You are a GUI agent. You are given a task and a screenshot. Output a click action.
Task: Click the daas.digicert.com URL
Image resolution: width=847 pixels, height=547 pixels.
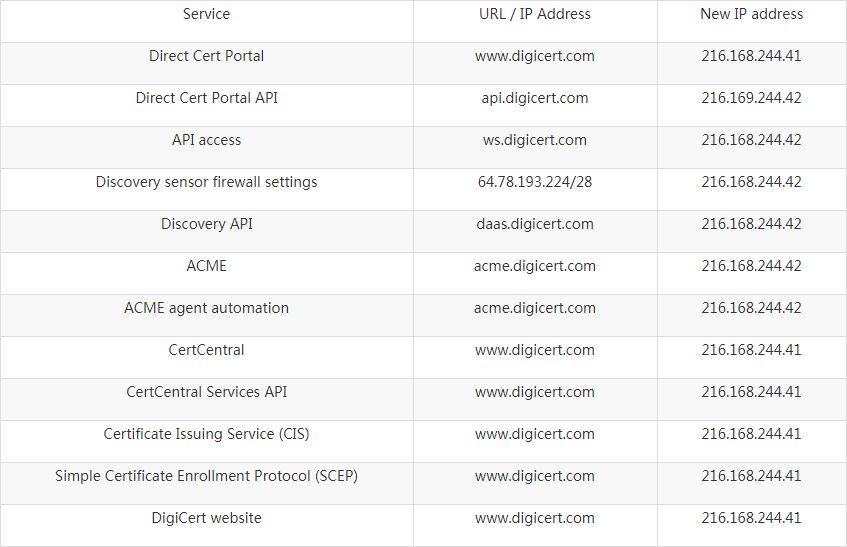535,224
